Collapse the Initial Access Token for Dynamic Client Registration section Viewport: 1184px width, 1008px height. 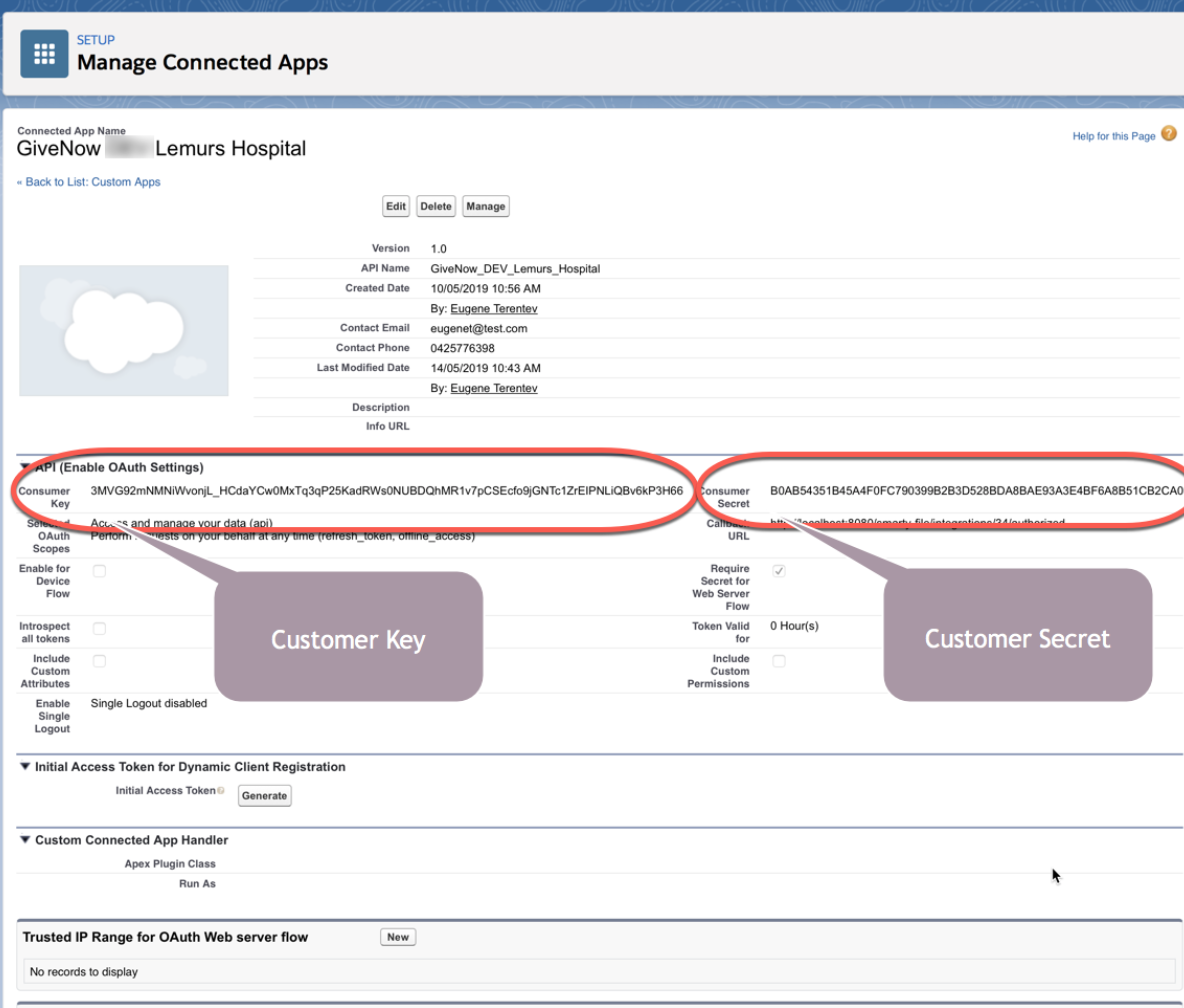pos(25,766)
